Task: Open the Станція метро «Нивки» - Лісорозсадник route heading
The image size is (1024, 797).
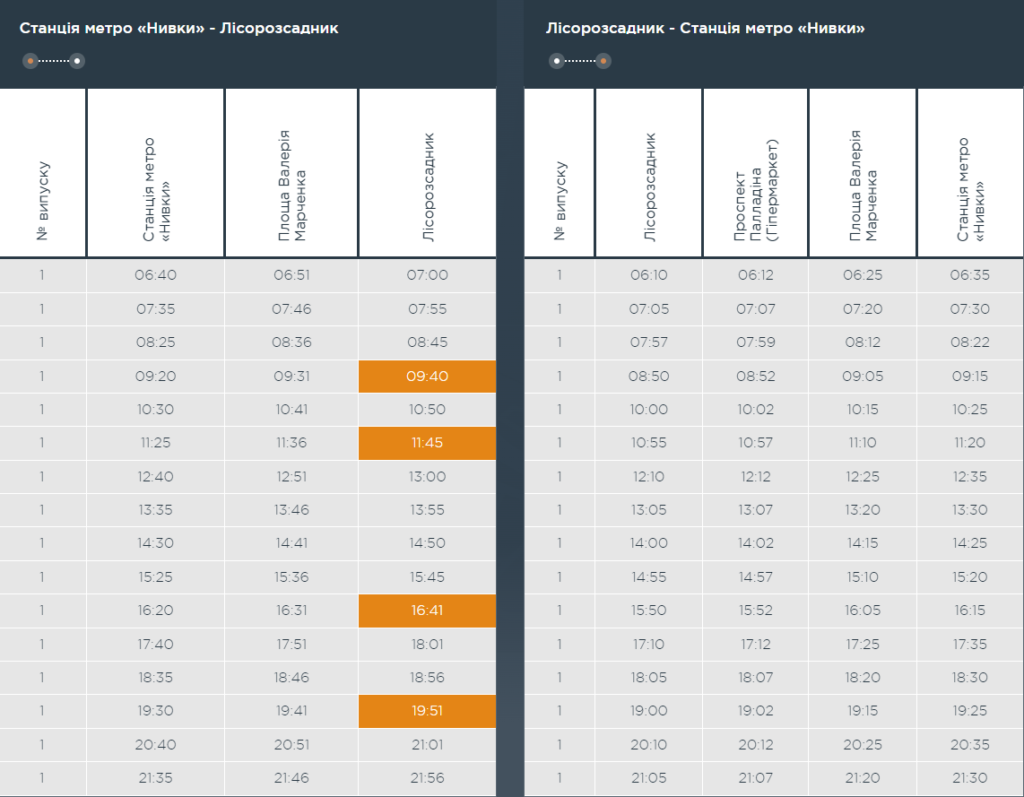Action: (x=179, y=28)
